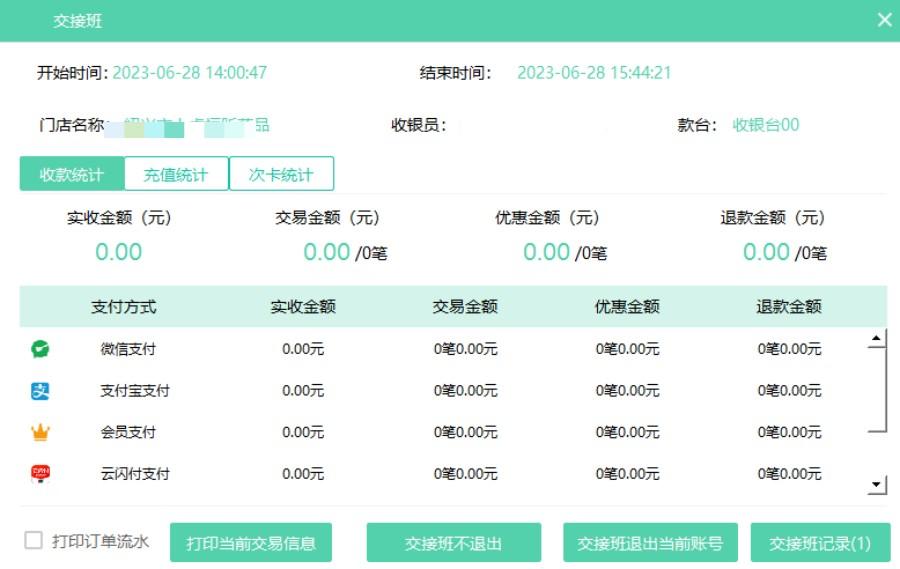Click the UnionPay QuickPass red icon
900x569 pixels.
click(x=40, y=473)
